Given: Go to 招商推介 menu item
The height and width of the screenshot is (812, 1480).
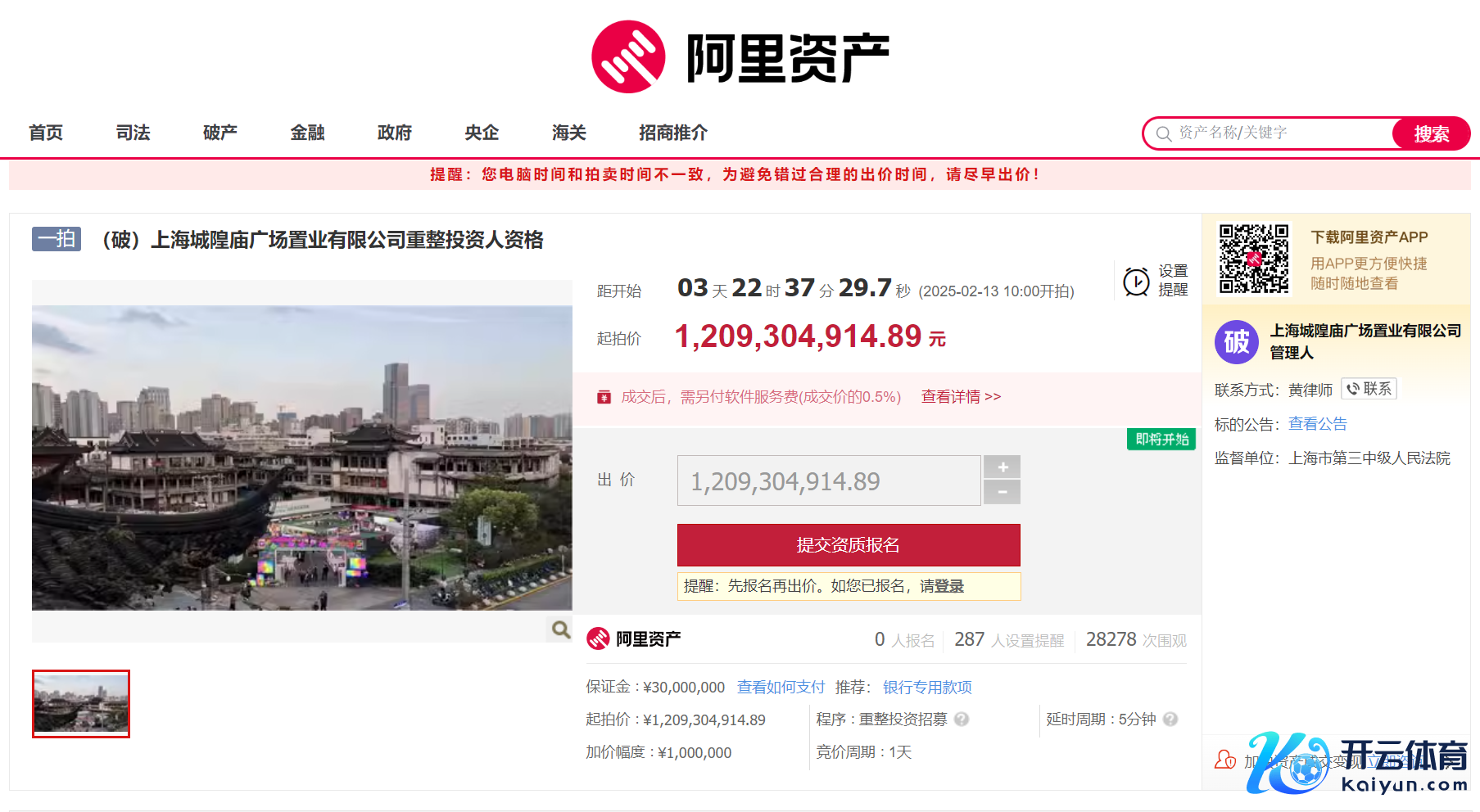Looking at the screenshot, I should 672,133.
